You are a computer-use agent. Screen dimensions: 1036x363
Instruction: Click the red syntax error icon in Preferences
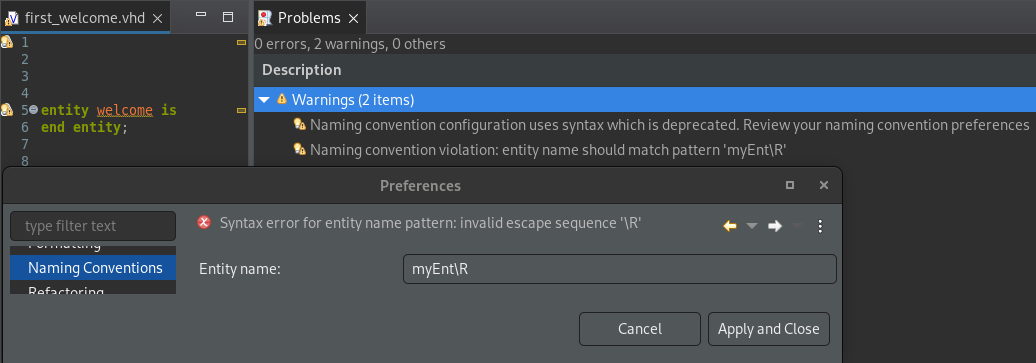[205, 222]
